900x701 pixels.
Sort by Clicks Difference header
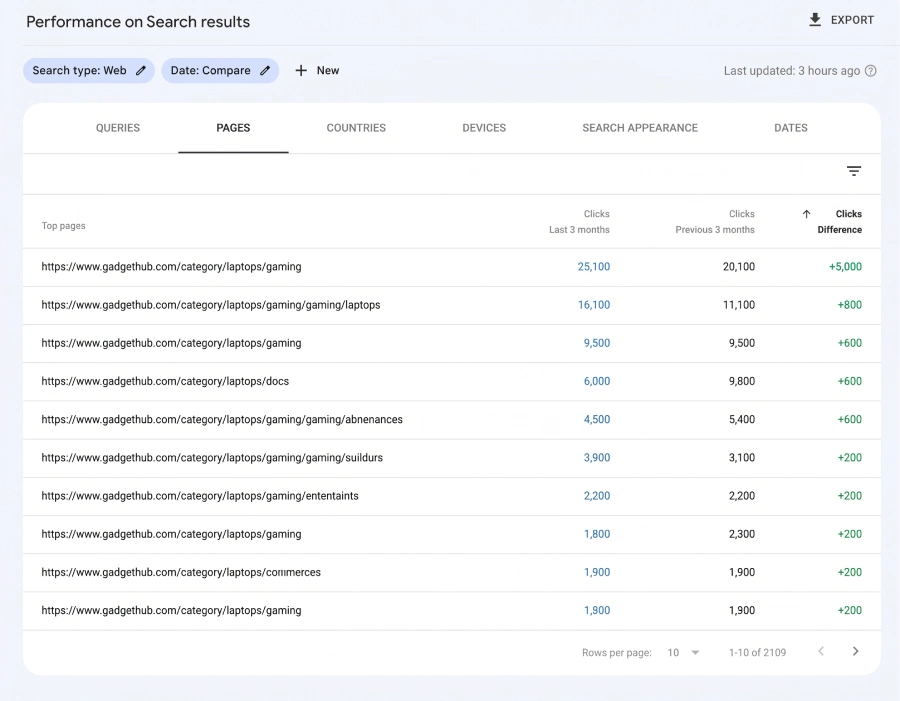[x=839, y=222]
